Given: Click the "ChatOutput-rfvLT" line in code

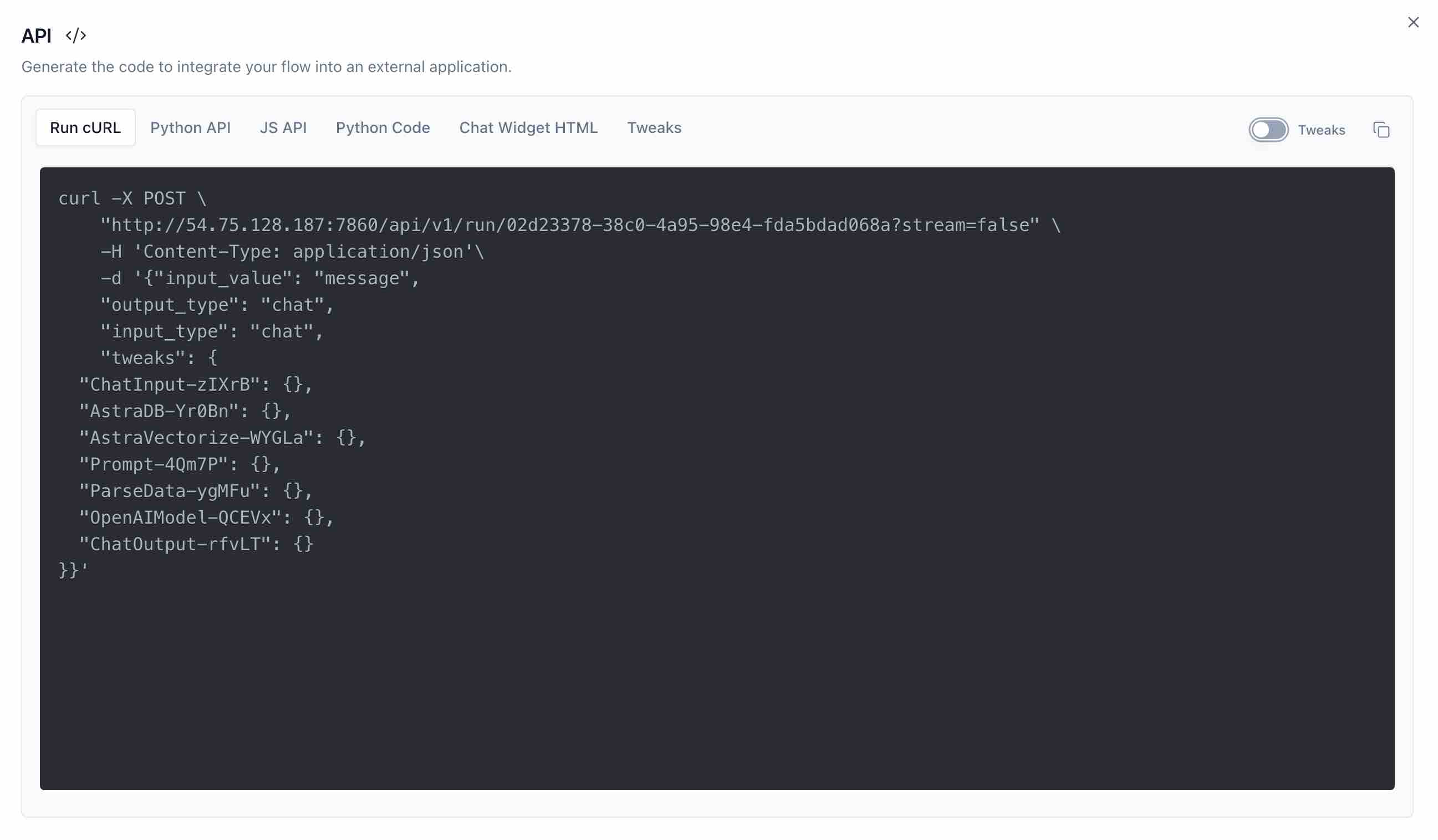Looking at the screenshot, I should coord(195,544).
